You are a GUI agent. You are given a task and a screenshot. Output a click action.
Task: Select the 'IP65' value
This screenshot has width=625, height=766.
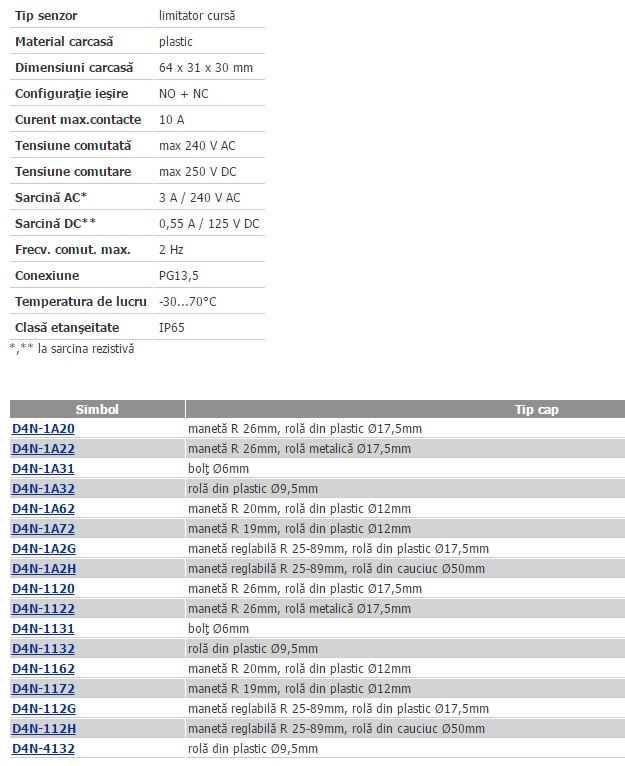click(x=172, y=327)
